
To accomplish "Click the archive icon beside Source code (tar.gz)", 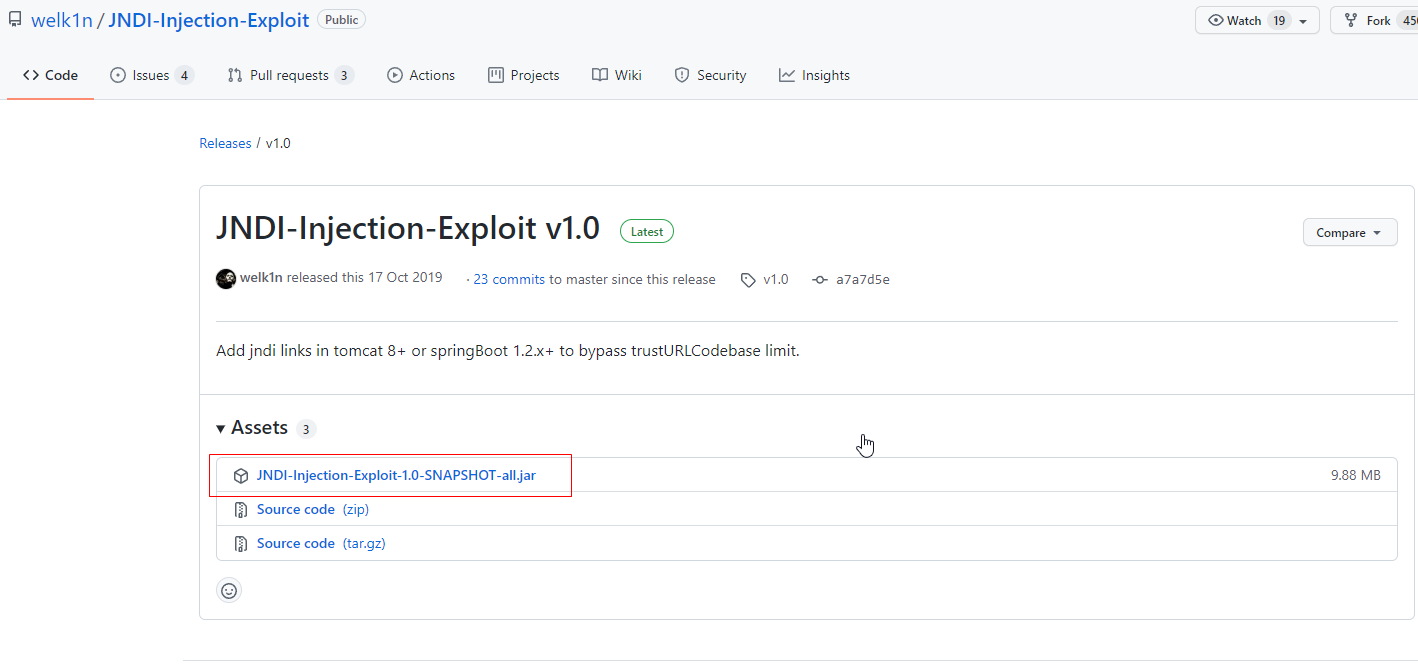I will (x=240, y=544).
